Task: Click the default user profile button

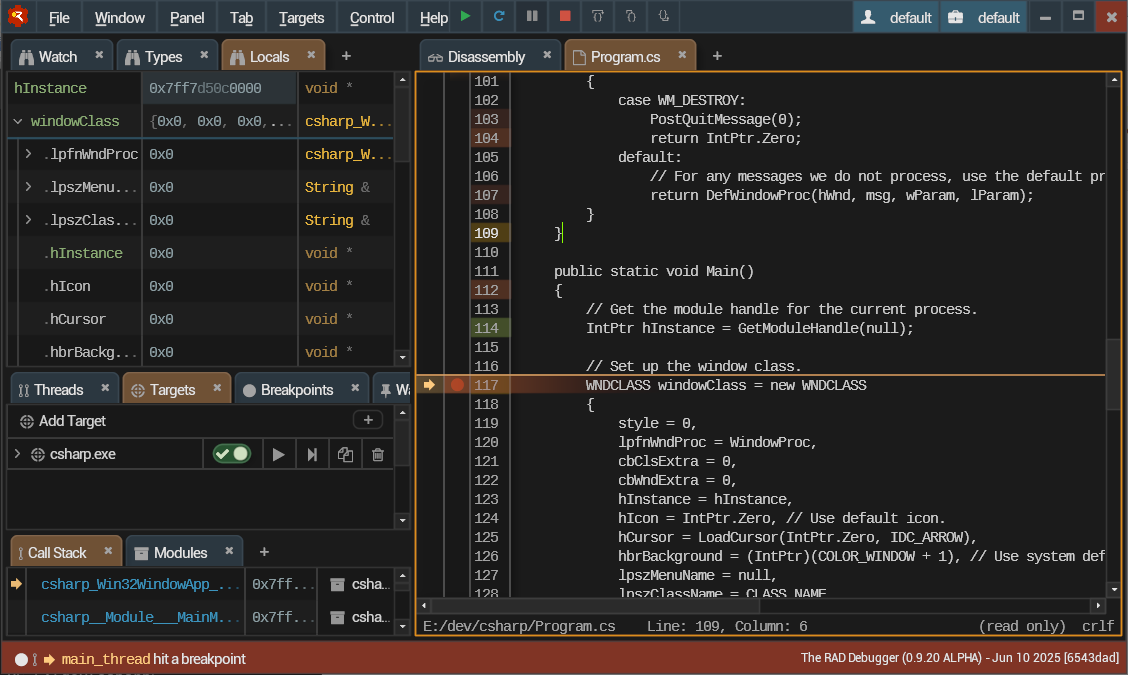Action: tap(896, 17)
